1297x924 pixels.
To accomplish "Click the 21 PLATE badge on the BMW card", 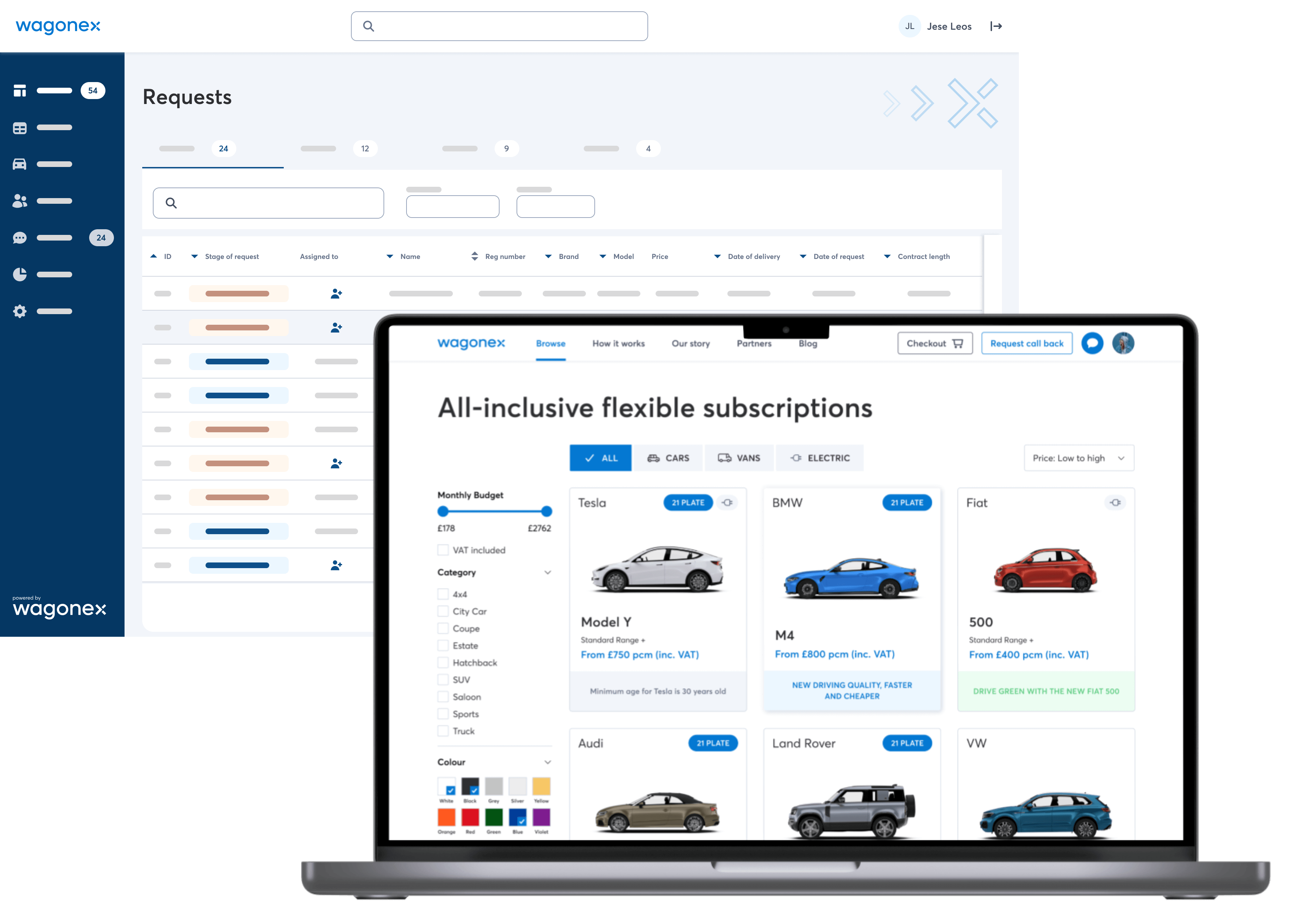I will (x=907, y=502).
